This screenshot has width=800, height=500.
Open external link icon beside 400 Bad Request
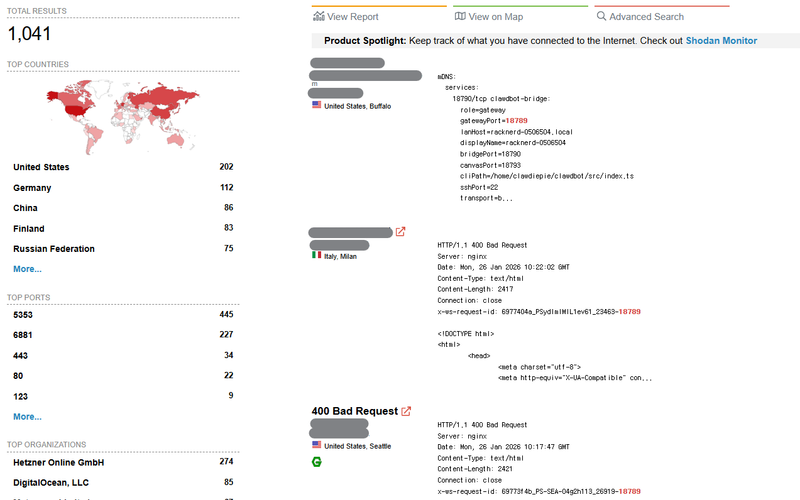tap(406, 411)
